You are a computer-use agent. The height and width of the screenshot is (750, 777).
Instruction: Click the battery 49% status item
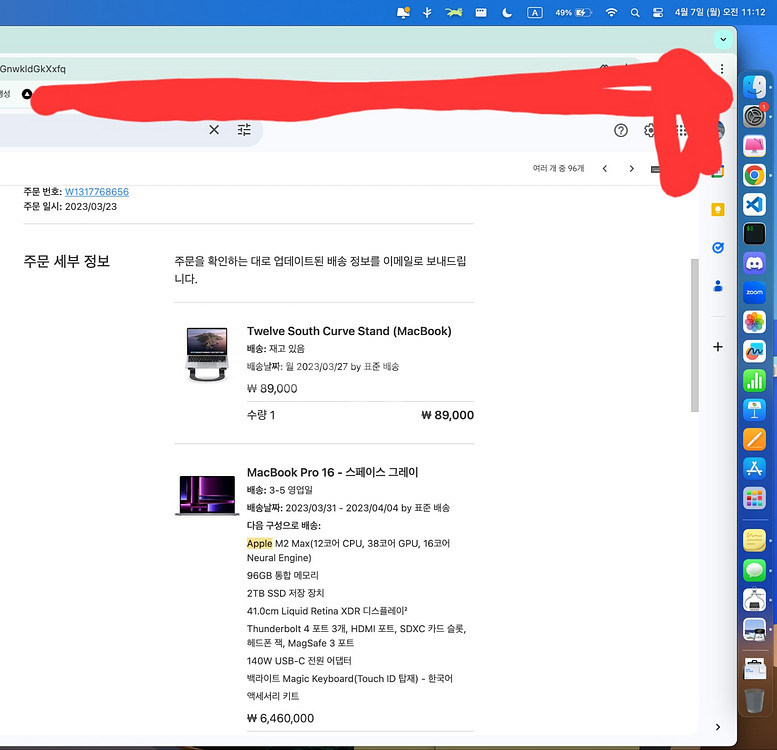point(573,12)
